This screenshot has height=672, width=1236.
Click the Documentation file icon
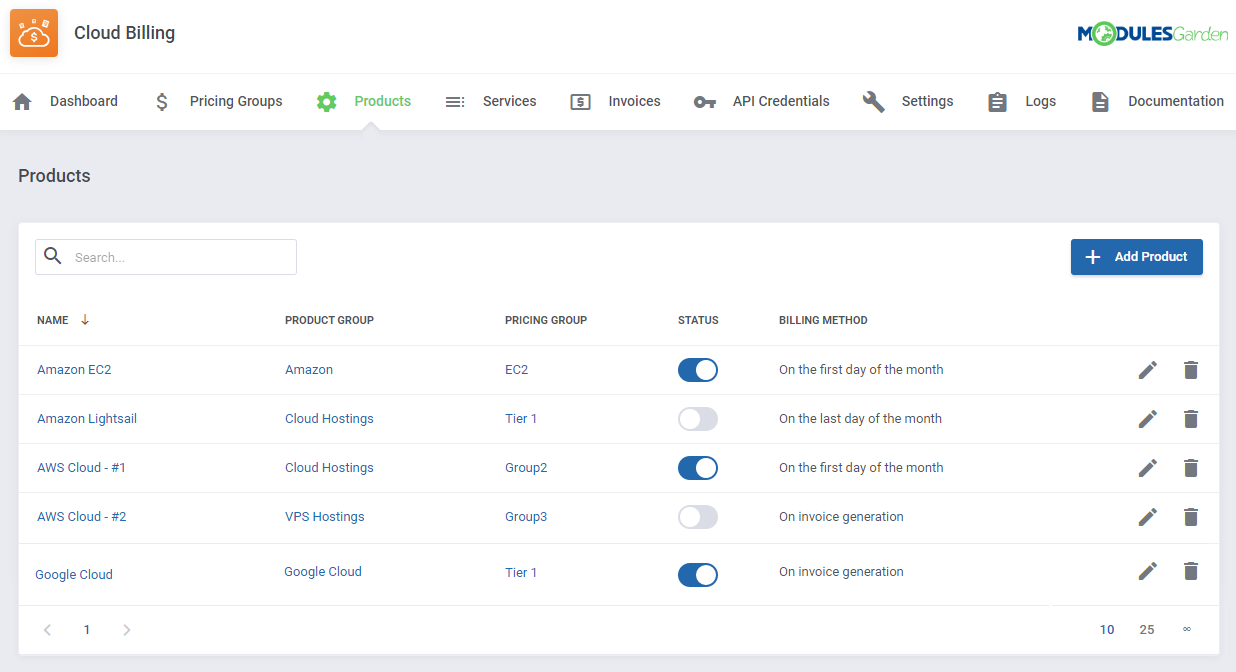pos(1100,101)
